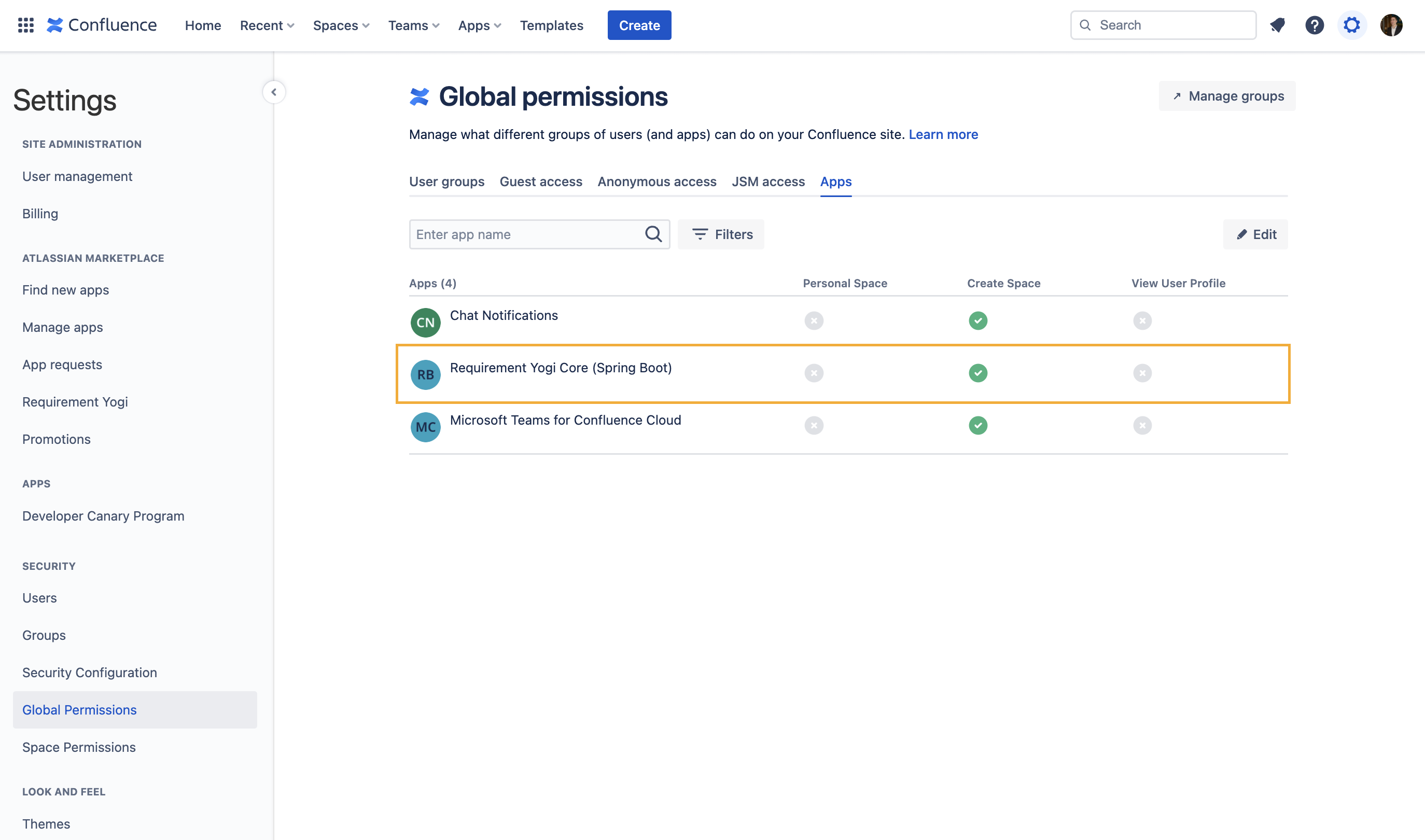Open the user profile avatar
The width and height of the screenshot is (1425, 840).
[1391, 25]
